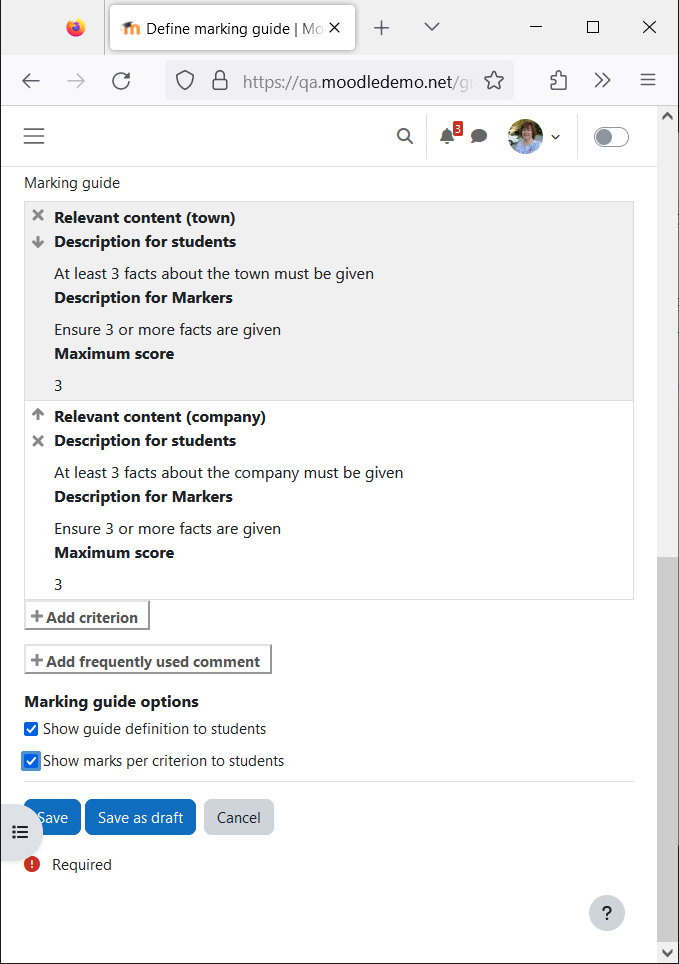Expand the user profile menu
This screenshot has width=679, height=964.
tap(533, 136)
